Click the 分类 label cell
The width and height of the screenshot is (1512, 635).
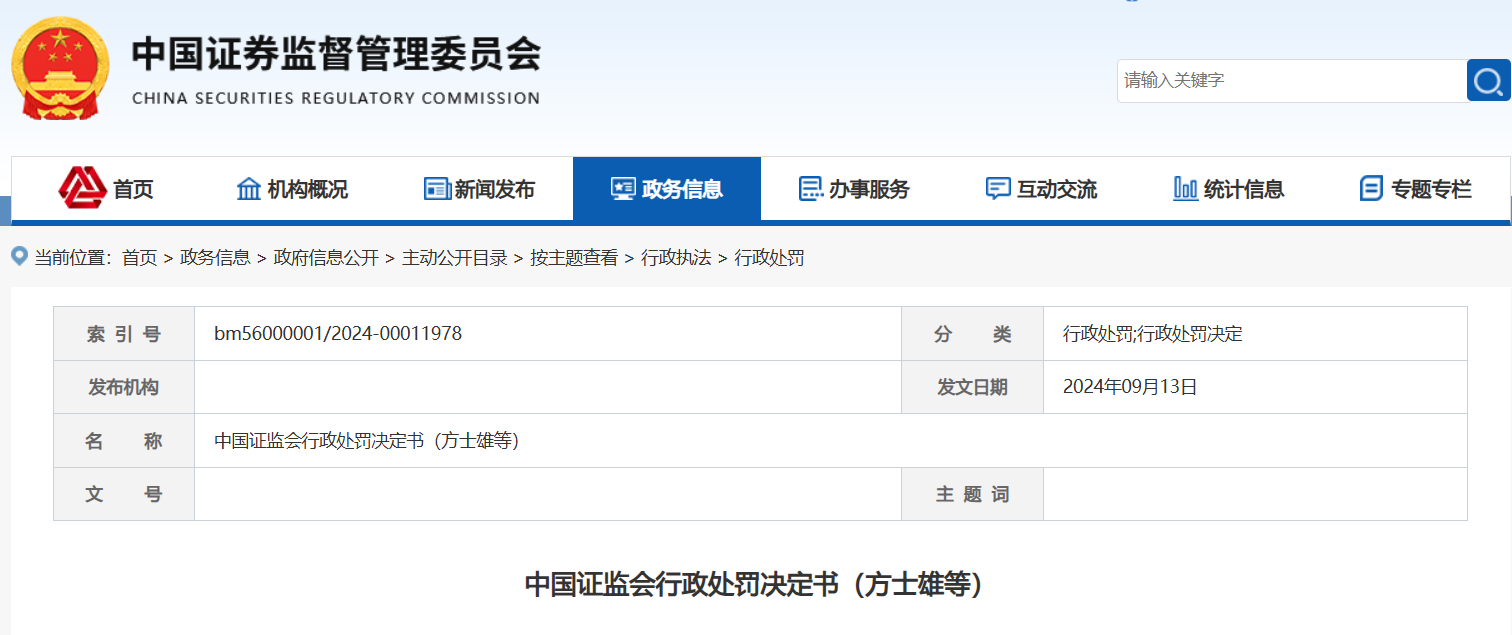972,334
